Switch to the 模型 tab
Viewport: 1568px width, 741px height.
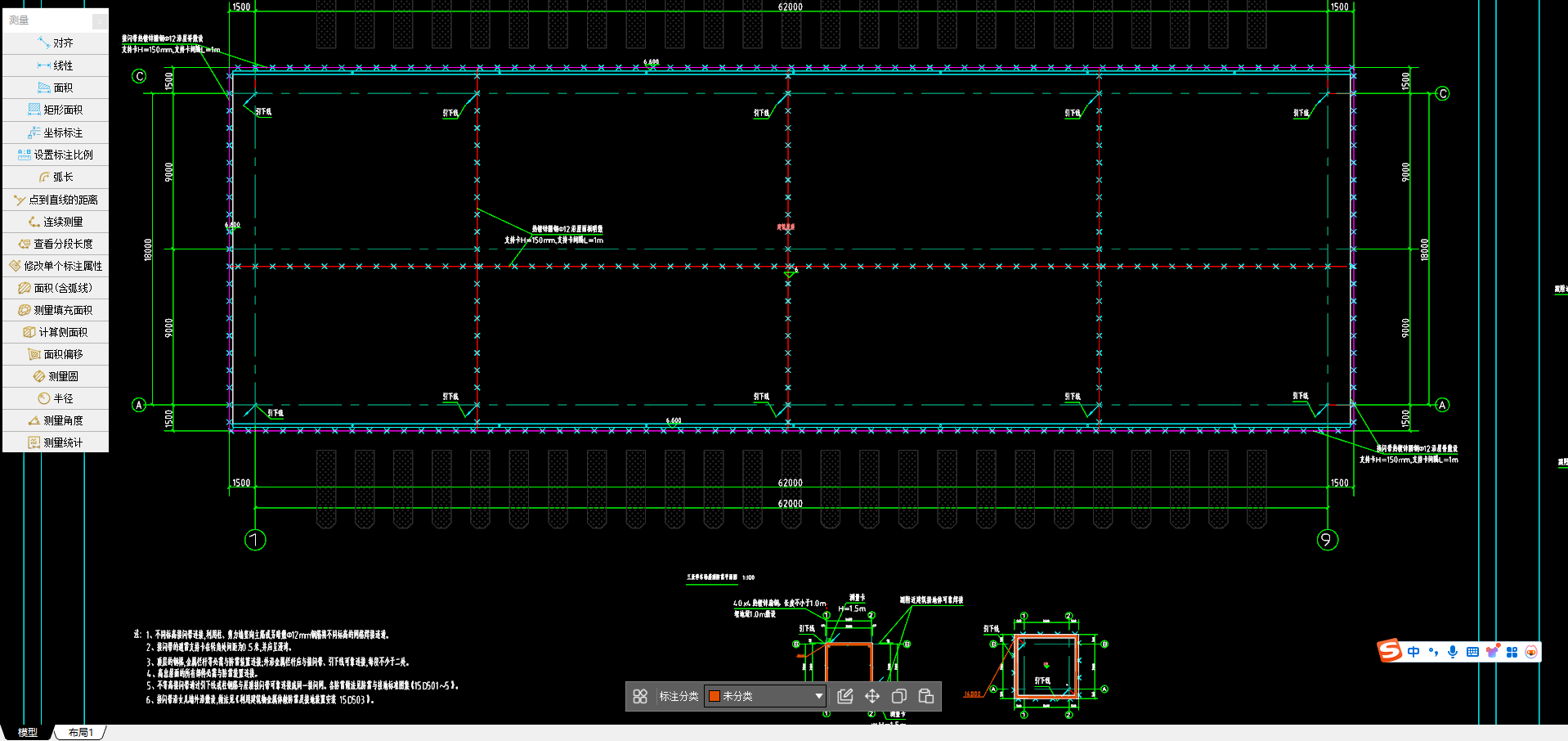click(28, 732)
